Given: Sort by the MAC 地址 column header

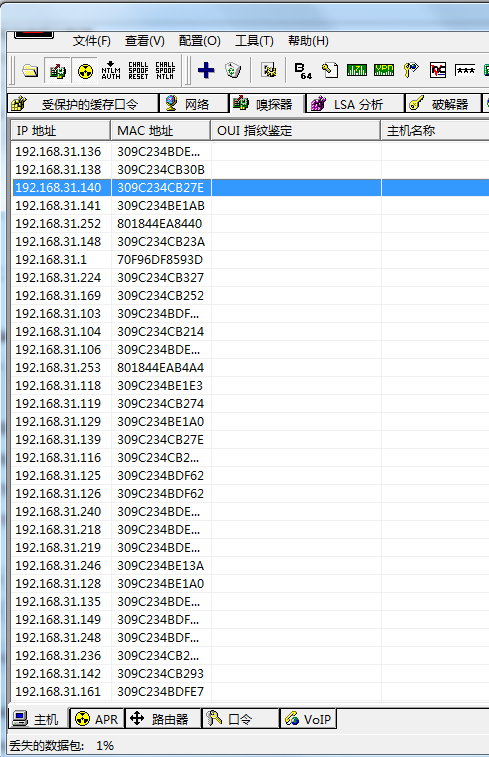Looking at the screenshot, I should (161, 131).
